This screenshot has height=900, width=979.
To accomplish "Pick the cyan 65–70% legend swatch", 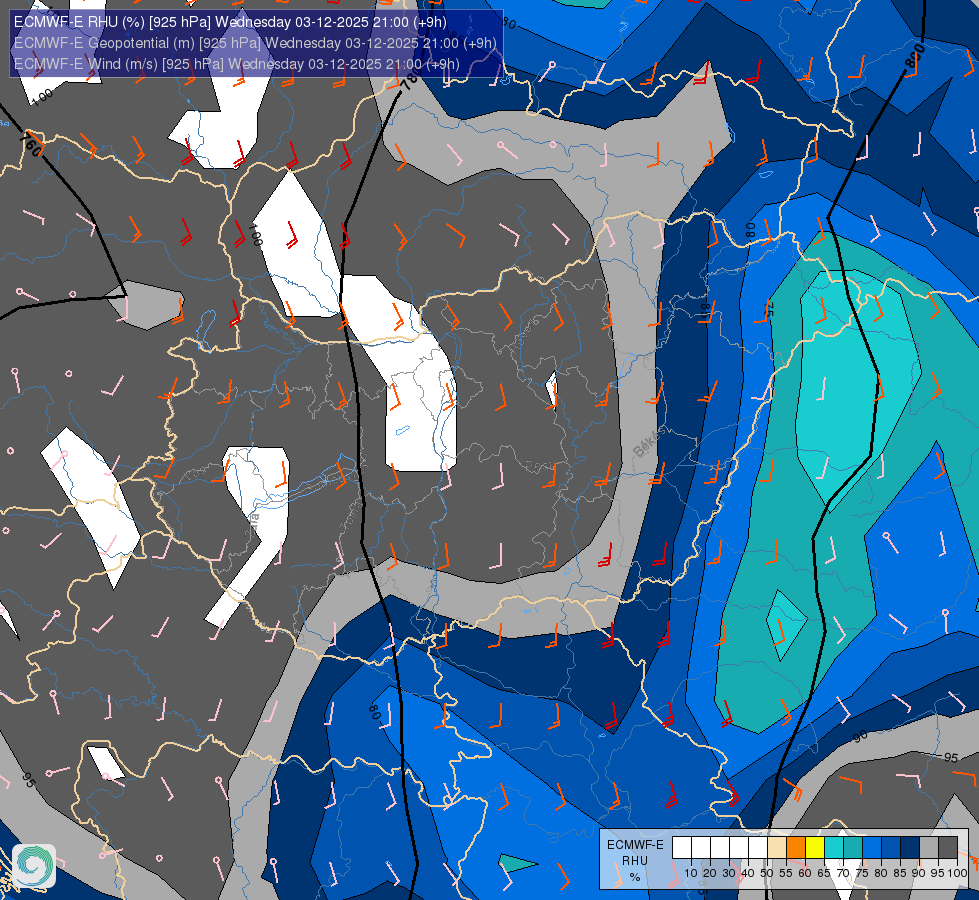I will tap(834, 848).
